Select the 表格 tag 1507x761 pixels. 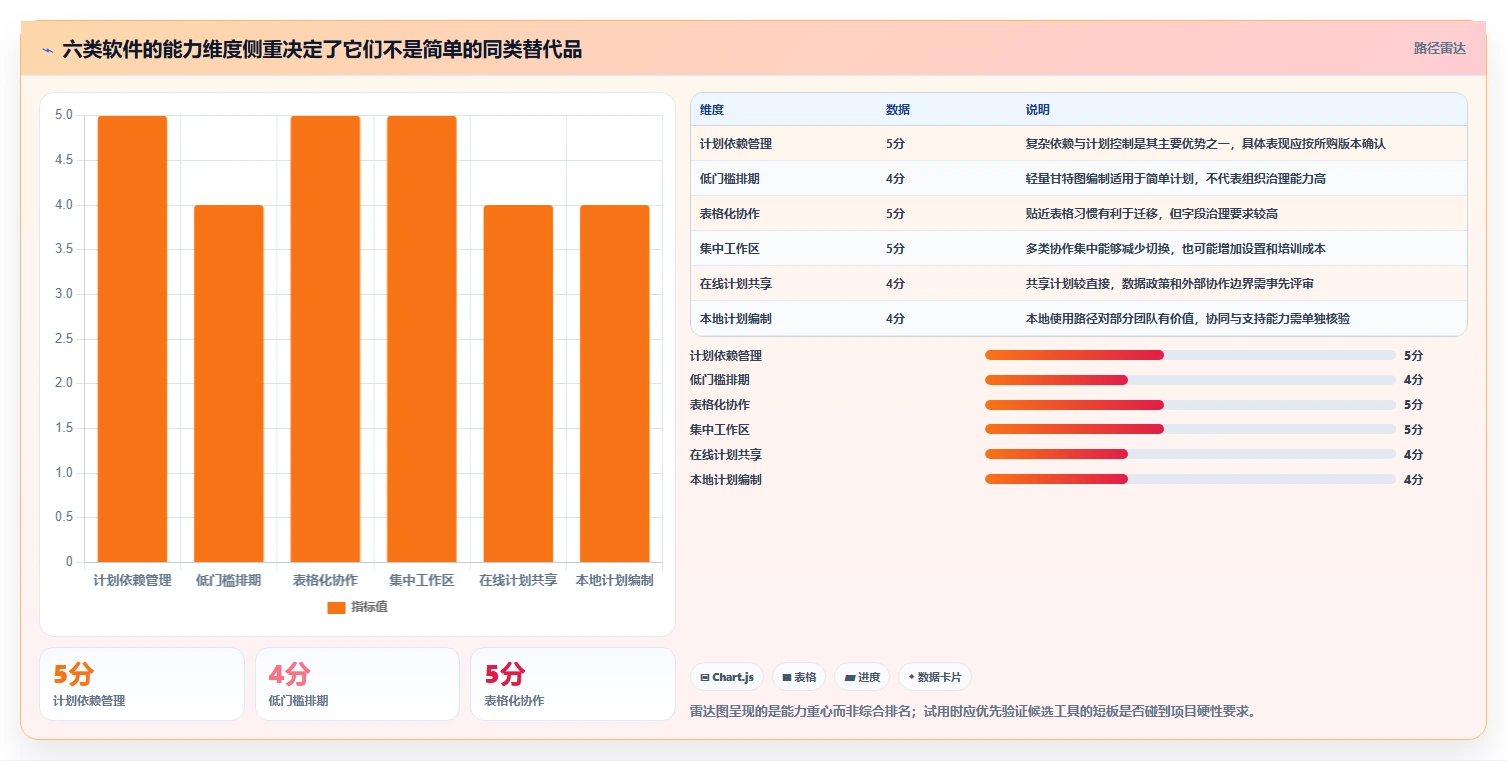coord(799,677)
